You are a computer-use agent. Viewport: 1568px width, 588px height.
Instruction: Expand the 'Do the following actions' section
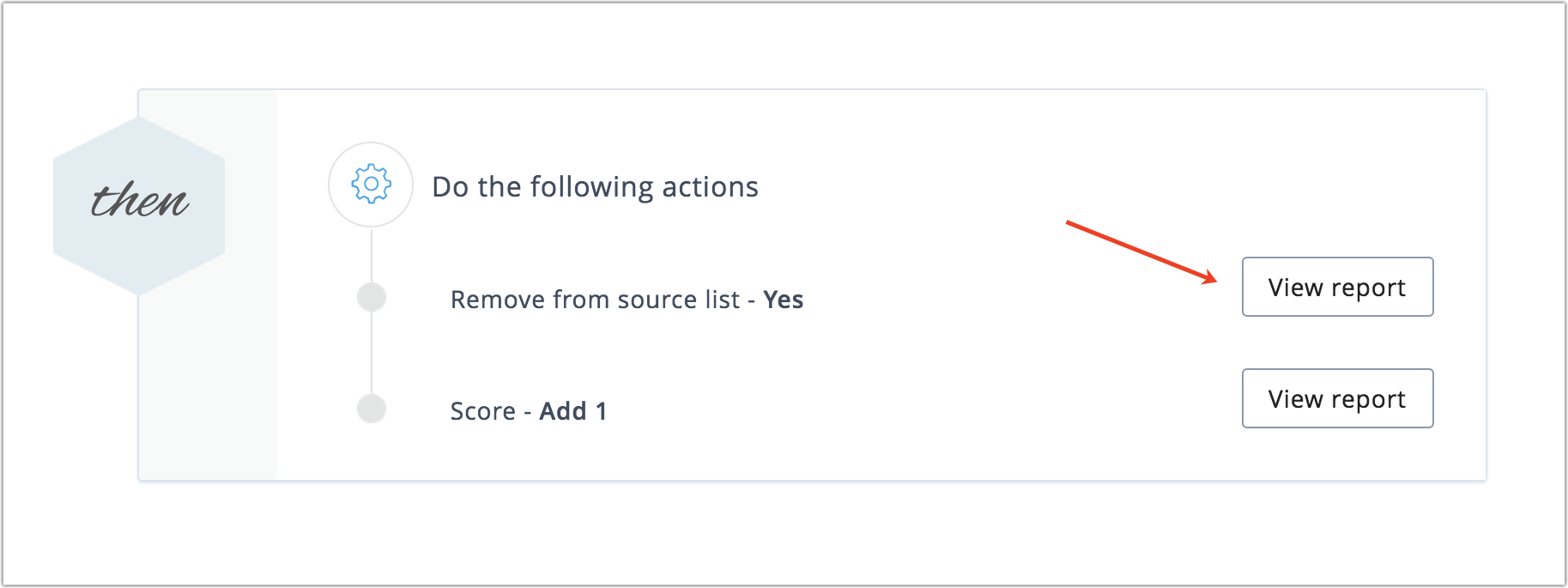(x=596, y=186)
